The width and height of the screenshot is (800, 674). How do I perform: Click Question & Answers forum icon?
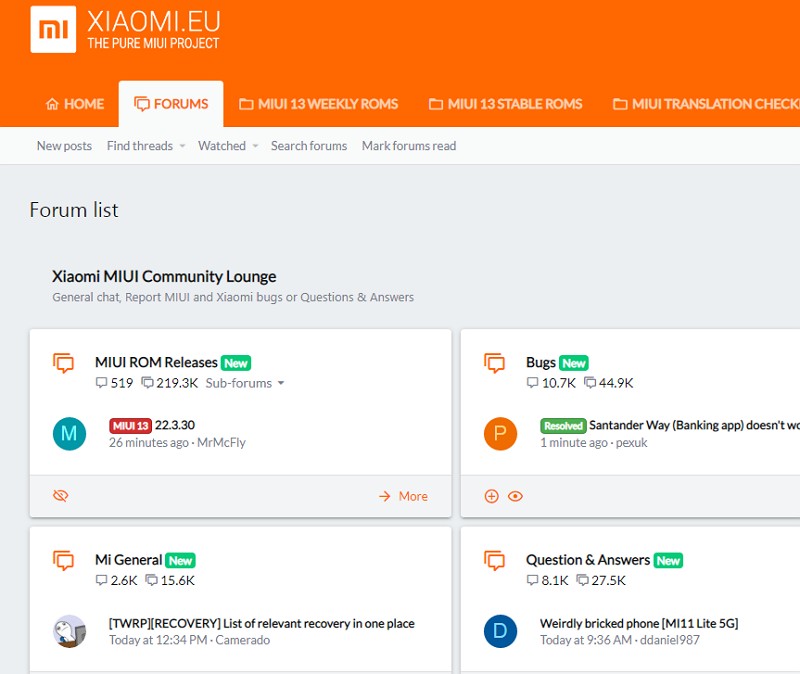tap(494, 560)
